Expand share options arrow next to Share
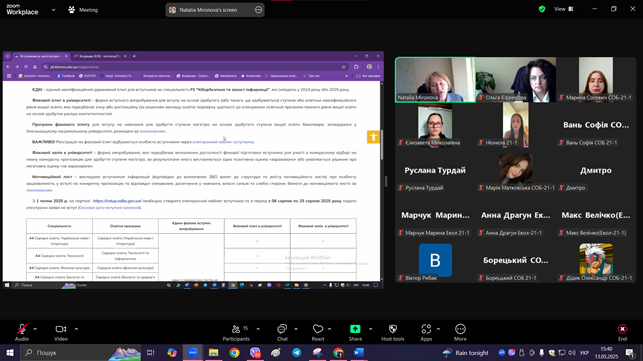The width and height of the screenshot is (643, 361). [371, 329]
